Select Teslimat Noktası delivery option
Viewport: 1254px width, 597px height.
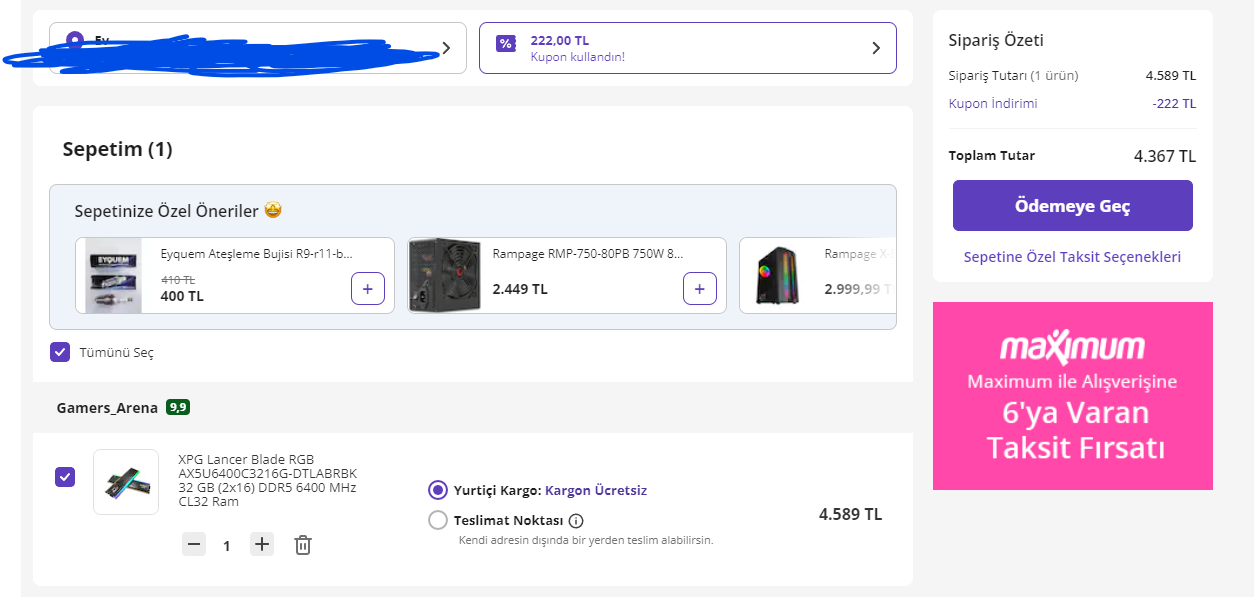(x=438, y=520)
